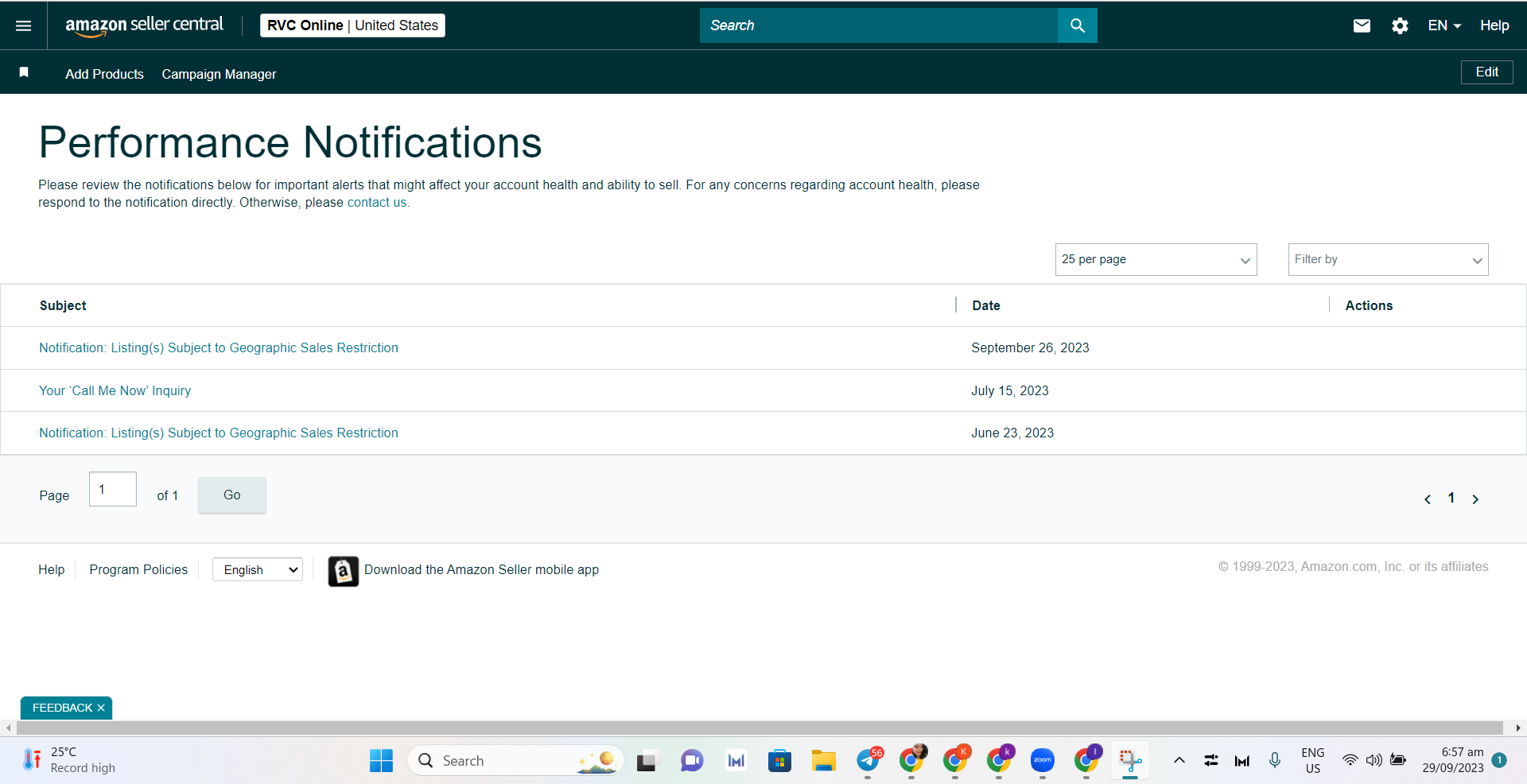Open File Explorer from taskbar
The height and width of the screenshot is (784, 1527).
click(823, 761)
